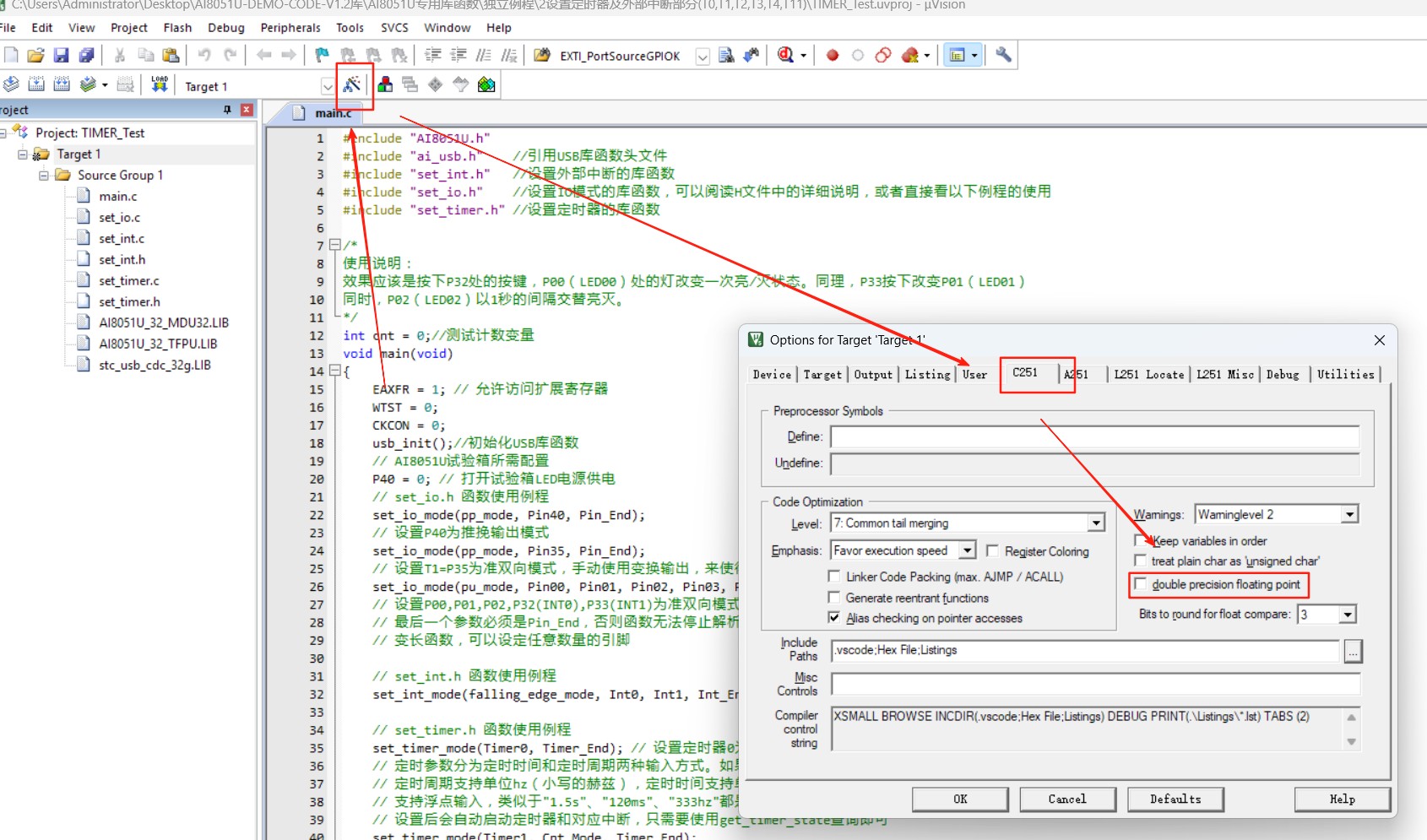Viewport: 1427px width, 840px height.
Task: Insert breakpoint using the red circle icon
Action: point(833,55)
